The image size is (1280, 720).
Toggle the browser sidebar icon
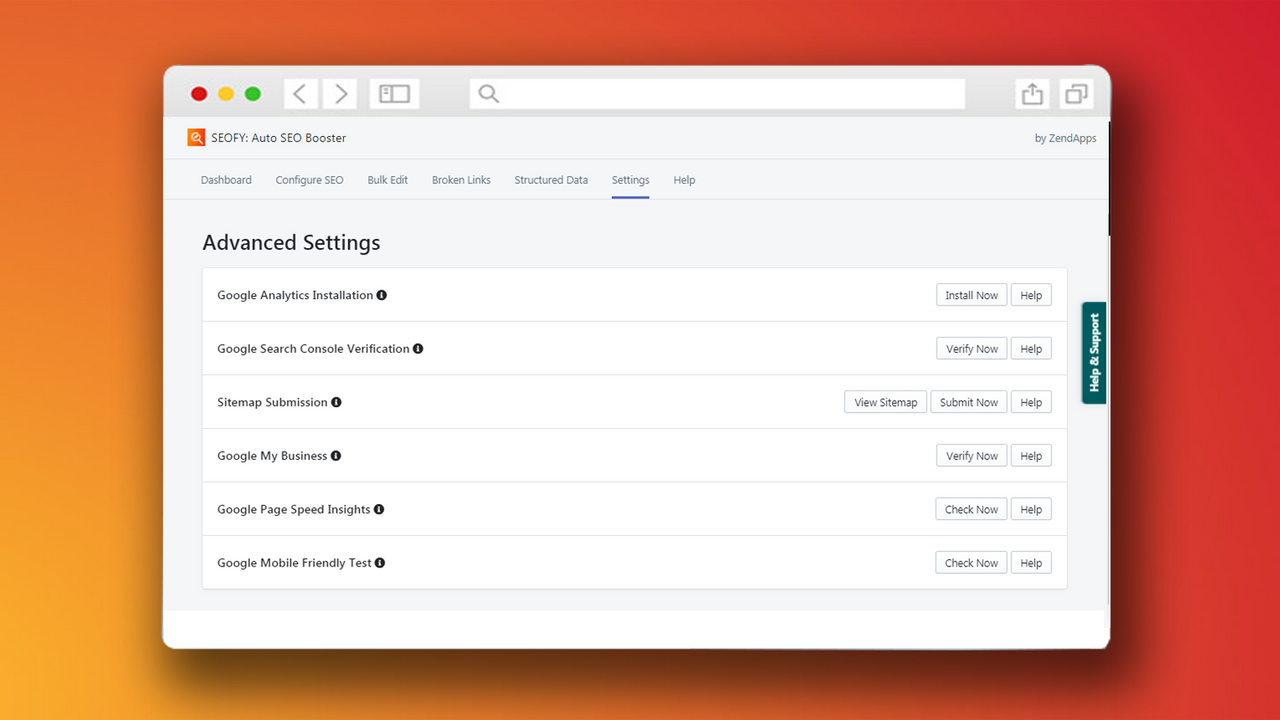394,93
